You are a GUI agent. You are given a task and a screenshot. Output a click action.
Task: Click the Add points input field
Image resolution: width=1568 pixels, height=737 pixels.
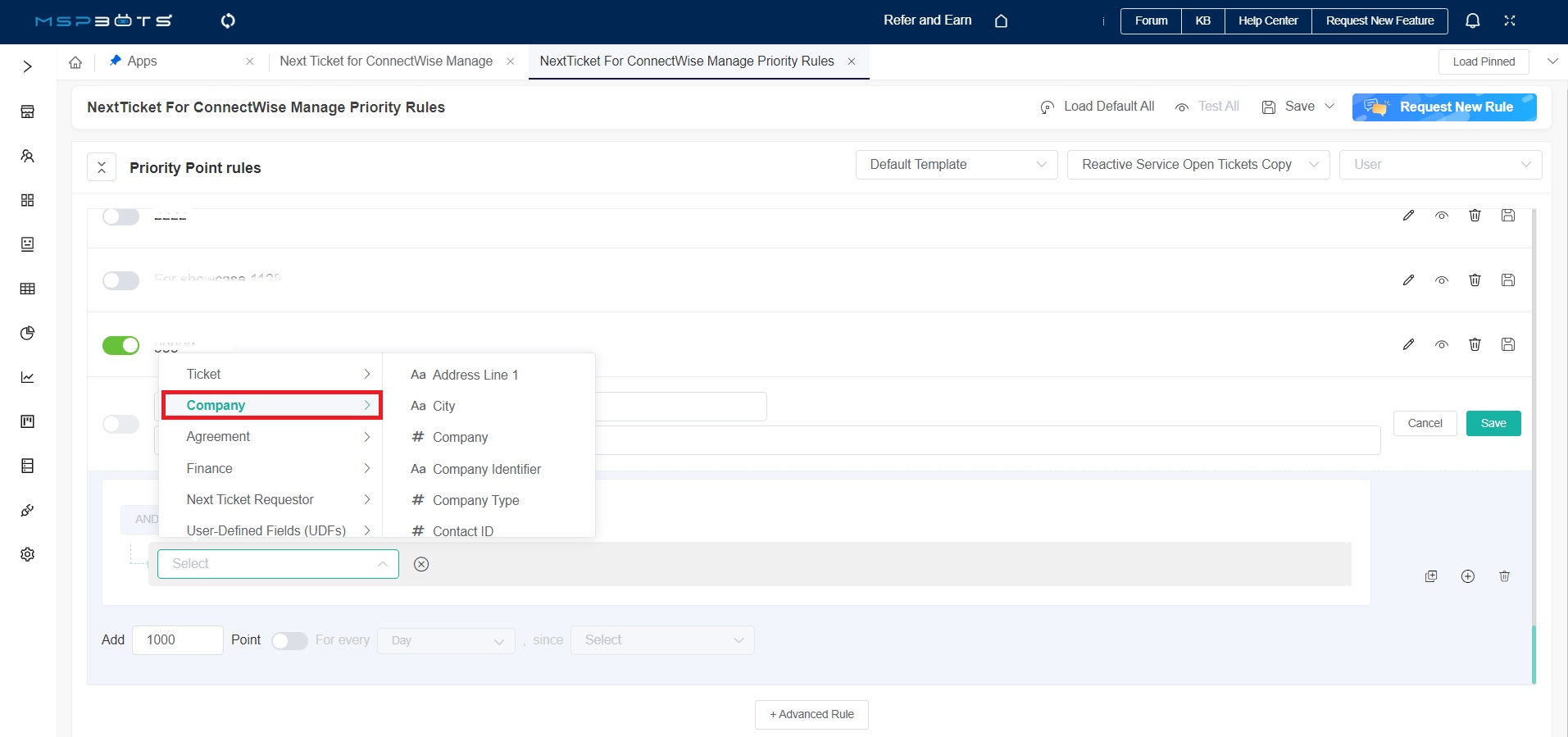178,640
